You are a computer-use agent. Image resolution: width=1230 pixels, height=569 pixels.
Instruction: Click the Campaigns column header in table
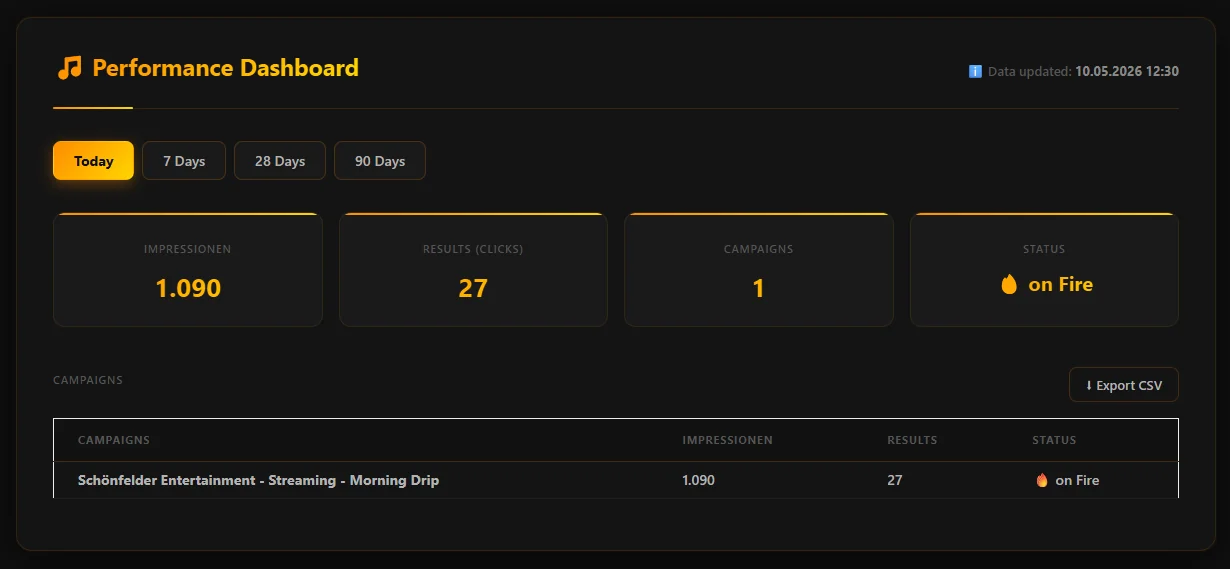(114, 440)
